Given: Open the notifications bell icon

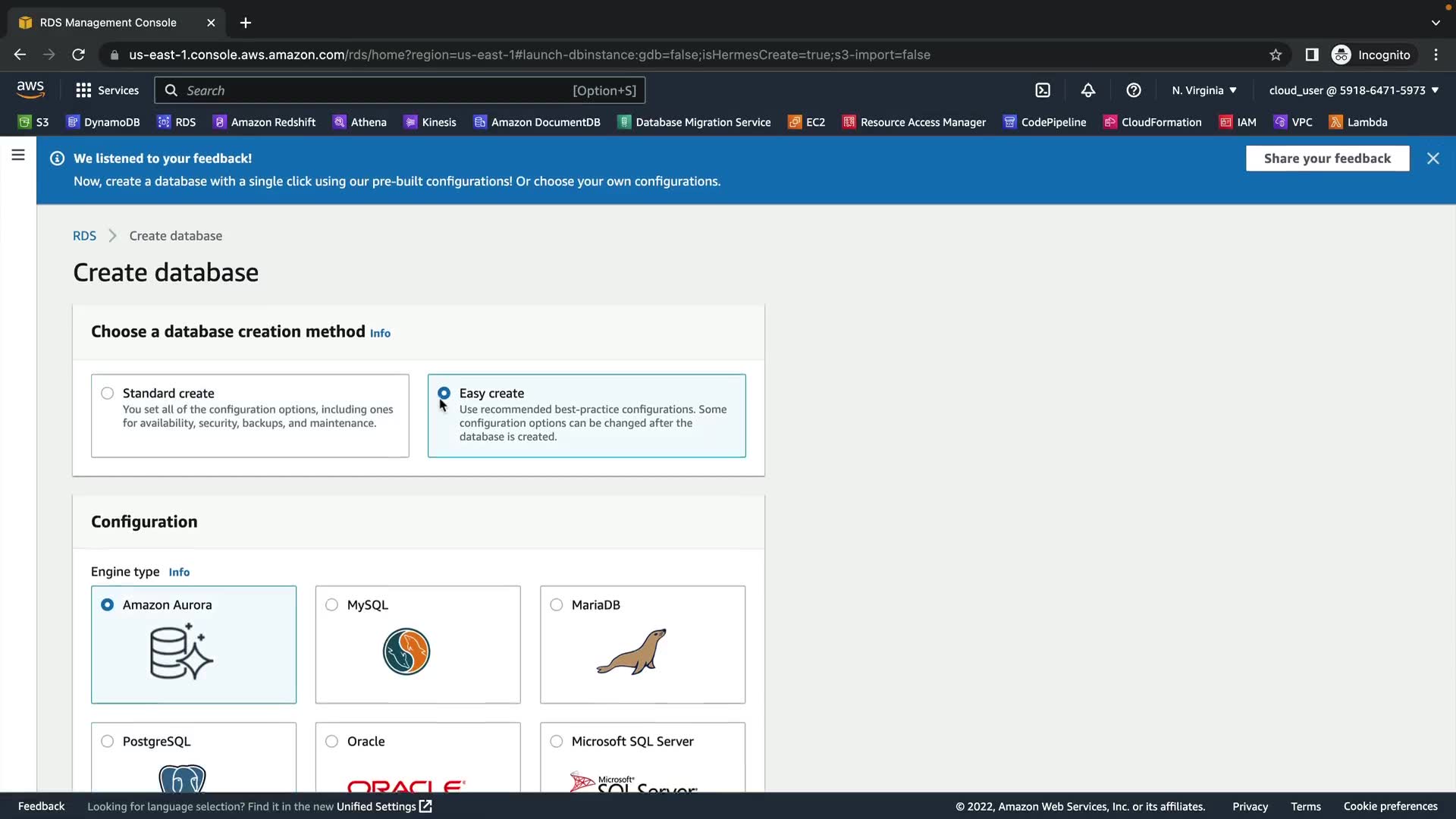Looking at the screenshot, I should click(x=1088, y=90).
